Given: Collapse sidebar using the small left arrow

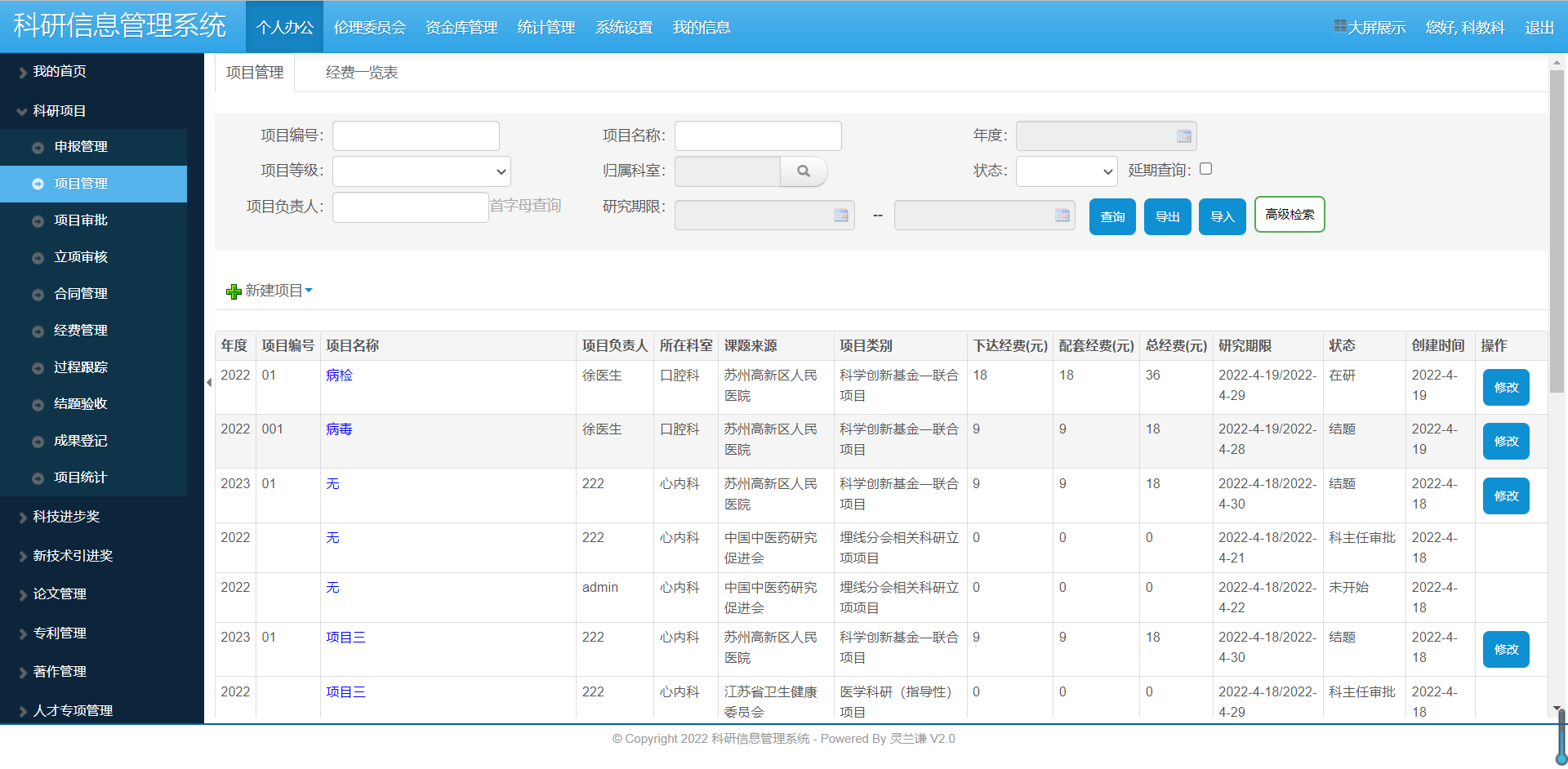Looking at the screenshot, I should (209, 382).
